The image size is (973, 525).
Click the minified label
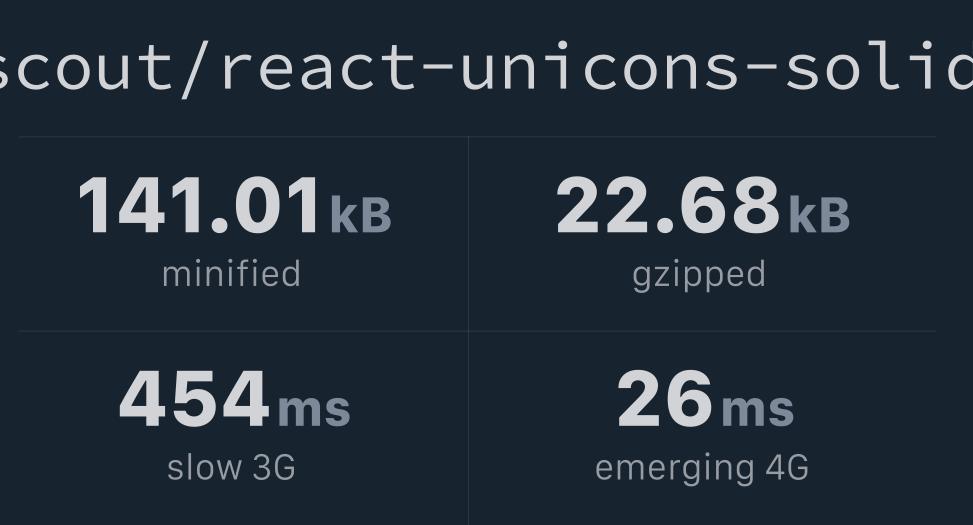pos(231,274)
